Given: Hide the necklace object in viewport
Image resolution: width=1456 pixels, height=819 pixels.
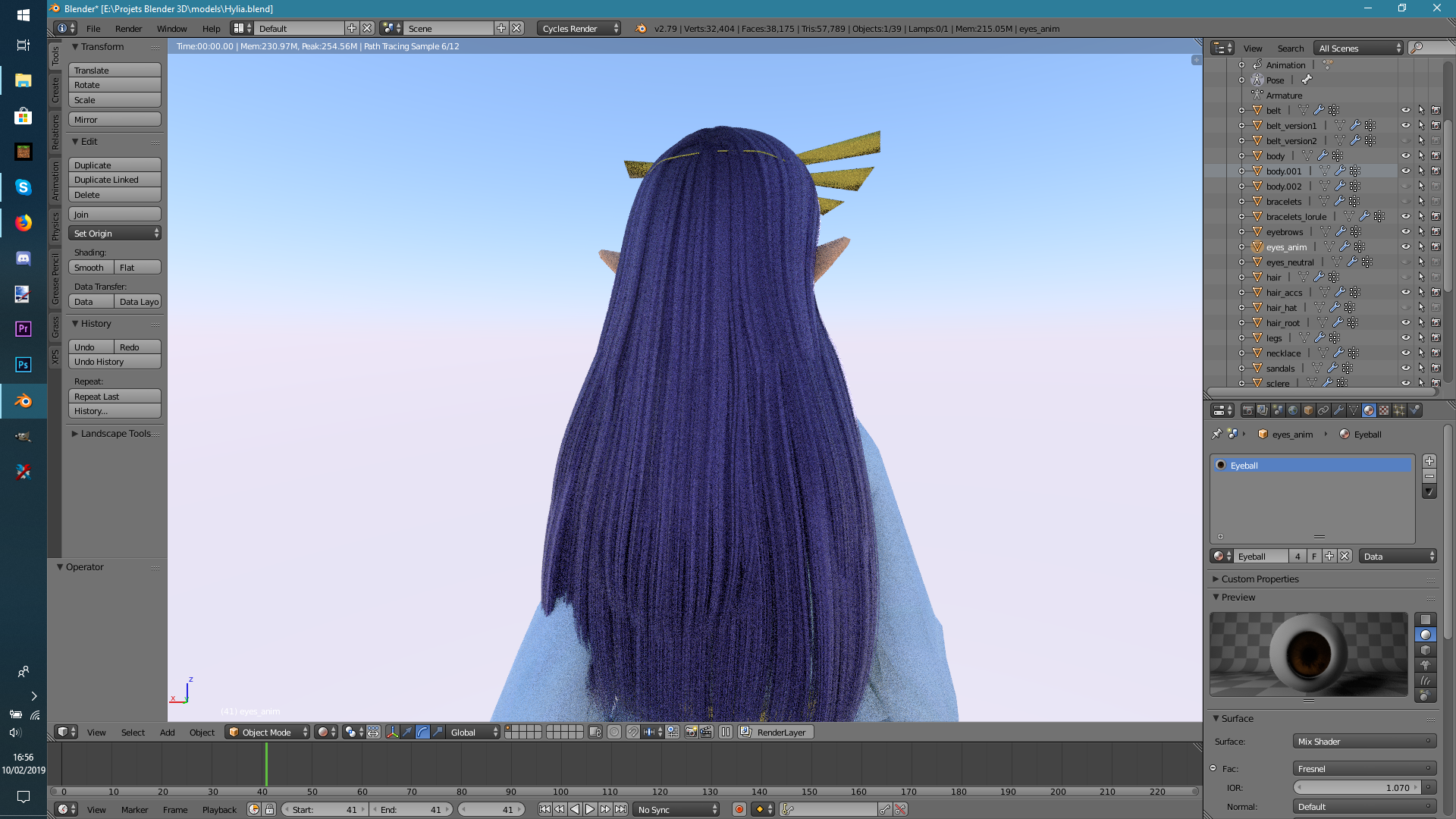Looking at the screenshot, I should 1405,353.
